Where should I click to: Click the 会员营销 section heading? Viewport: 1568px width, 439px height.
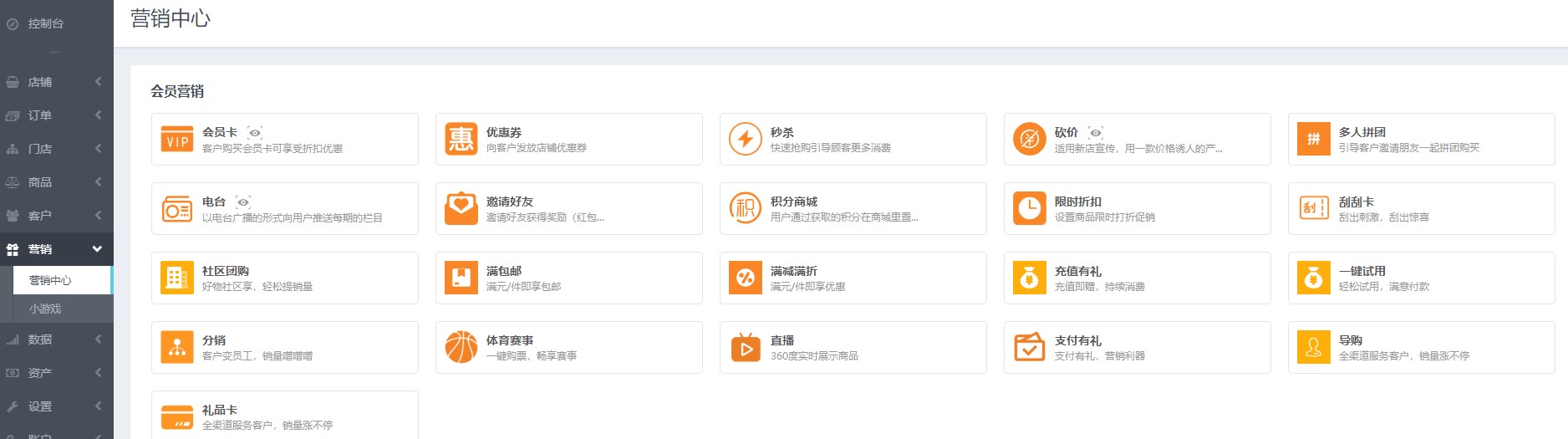(177, 91)
